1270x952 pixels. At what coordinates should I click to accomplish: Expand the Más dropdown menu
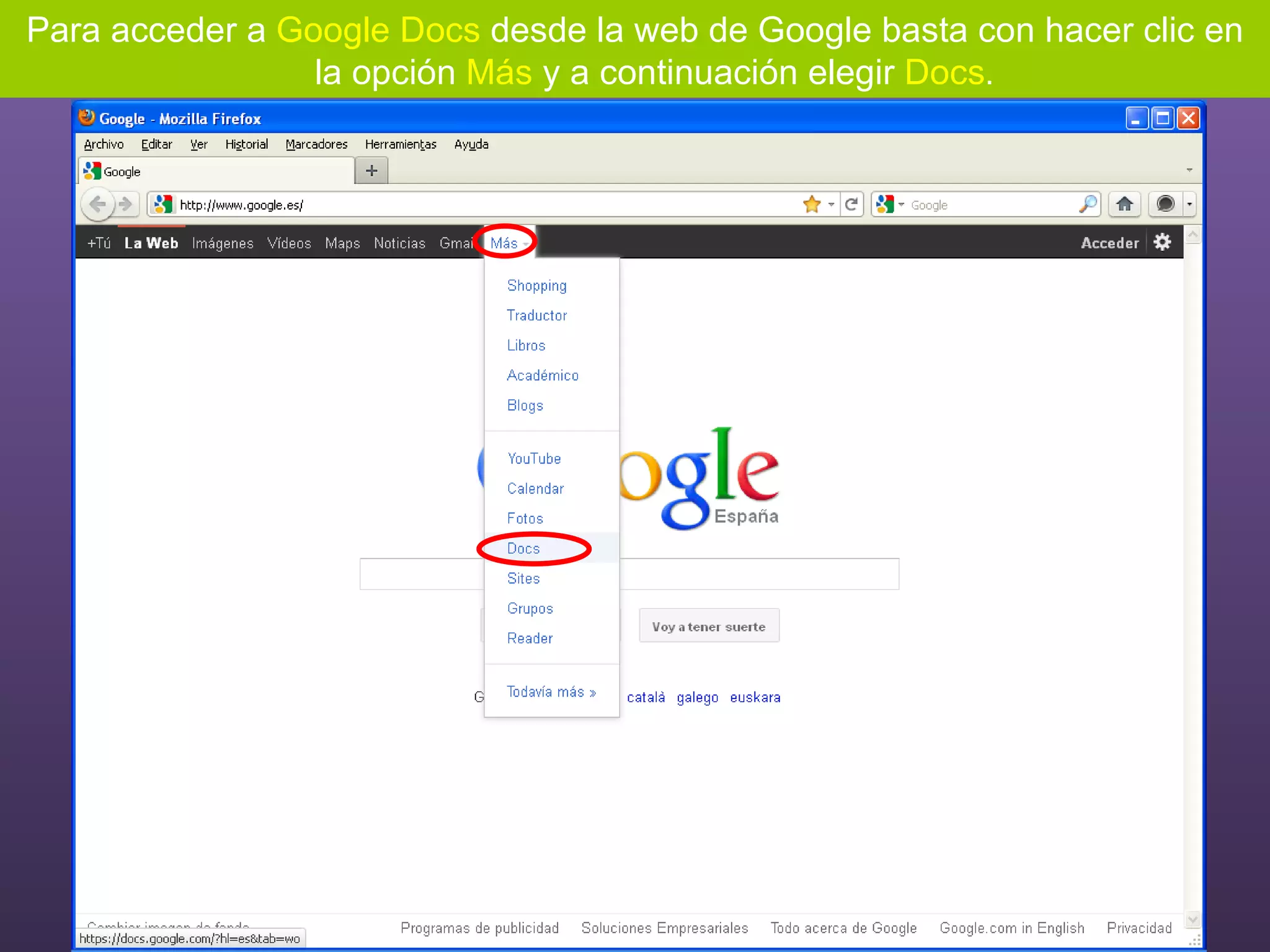click(505, 243)
